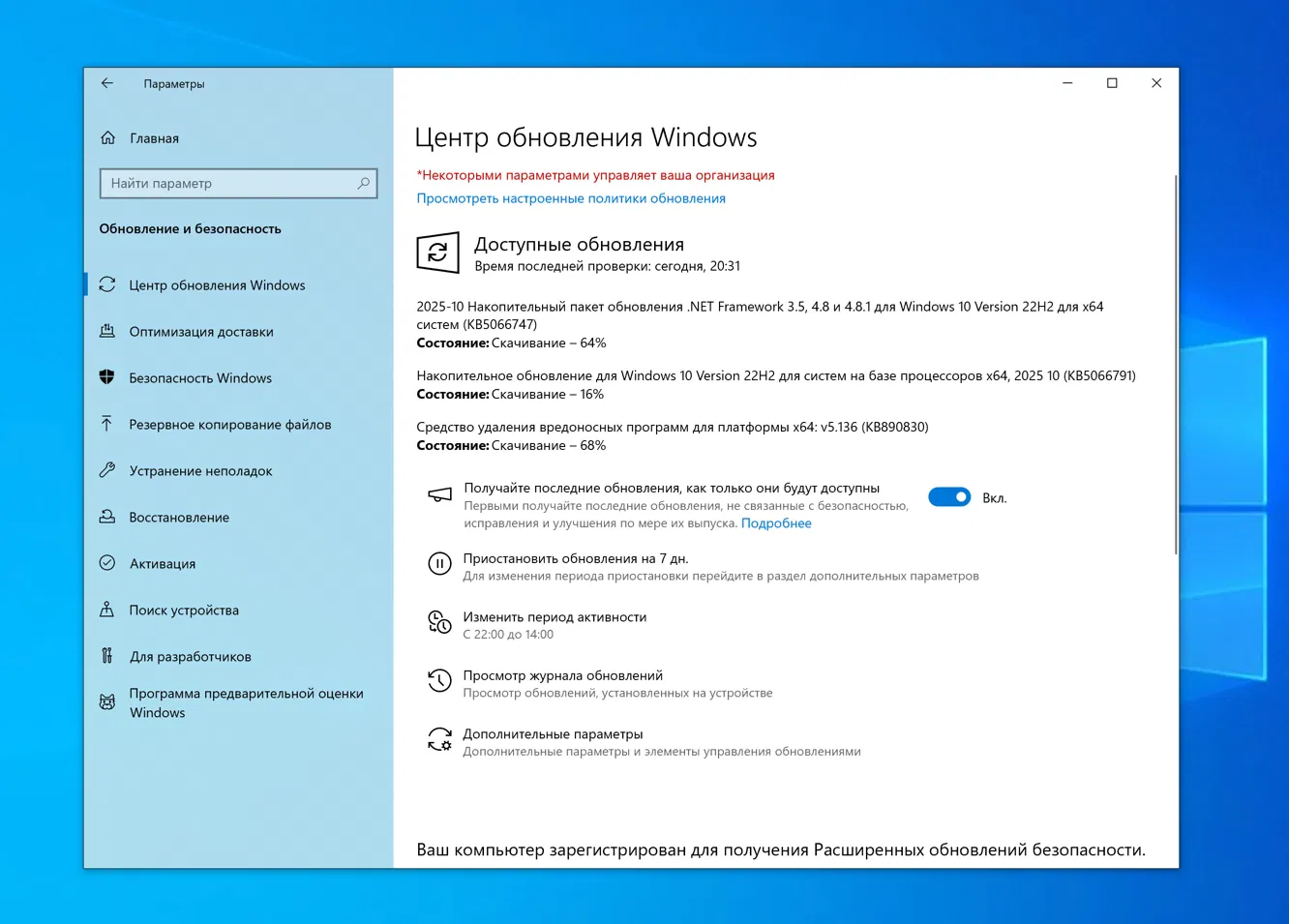
Task: Click the back arrow in Параметры window
Action: 107,83
